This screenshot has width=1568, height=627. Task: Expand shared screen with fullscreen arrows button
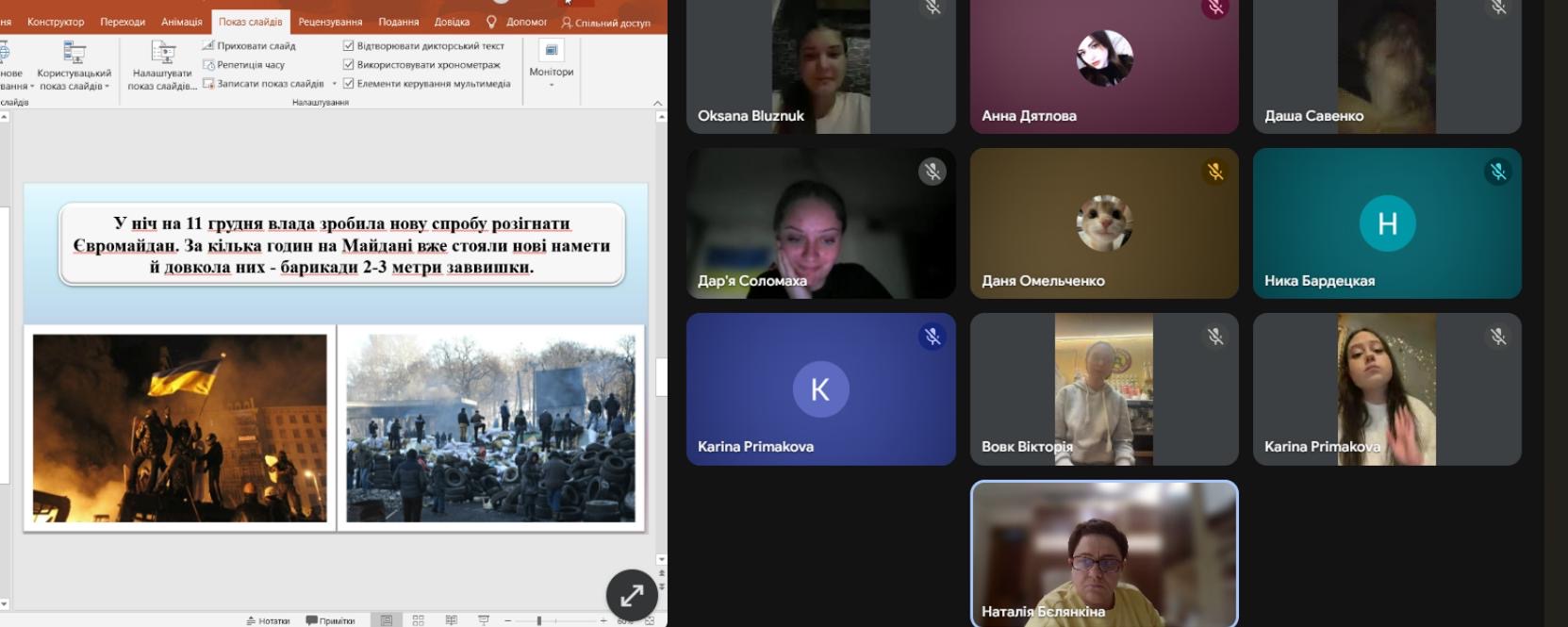click(x=631, y=594)
